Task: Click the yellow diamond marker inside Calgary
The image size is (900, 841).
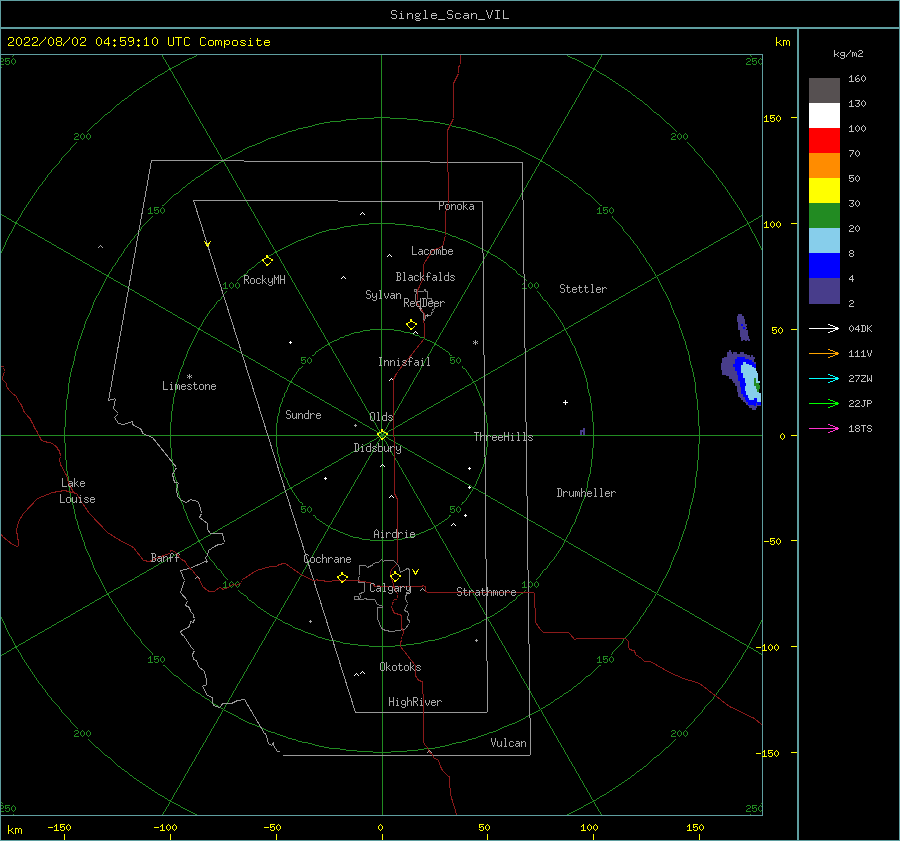Action: (x=395, y=576)
